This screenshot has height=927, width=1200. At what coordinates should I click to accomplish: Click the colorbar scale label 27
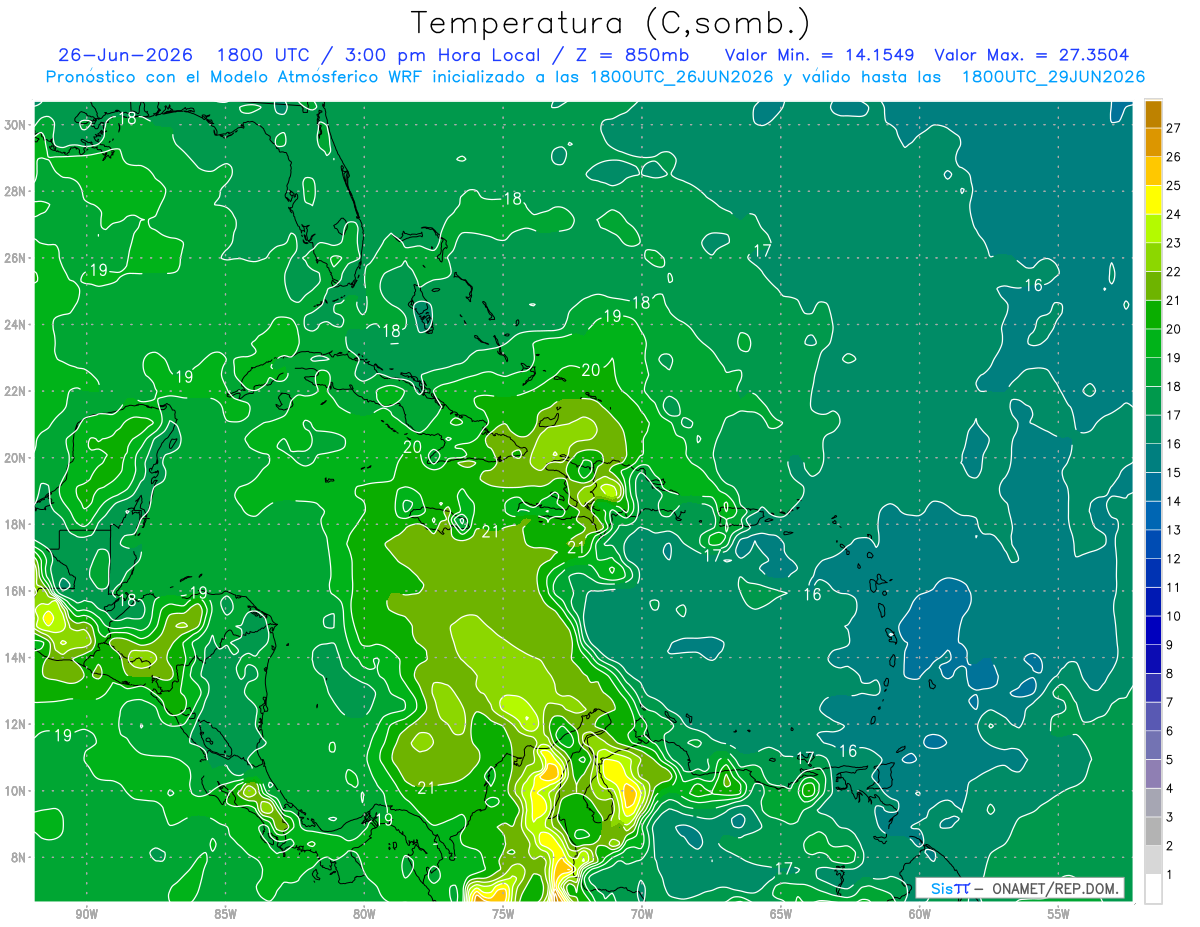coord(1173,128)
